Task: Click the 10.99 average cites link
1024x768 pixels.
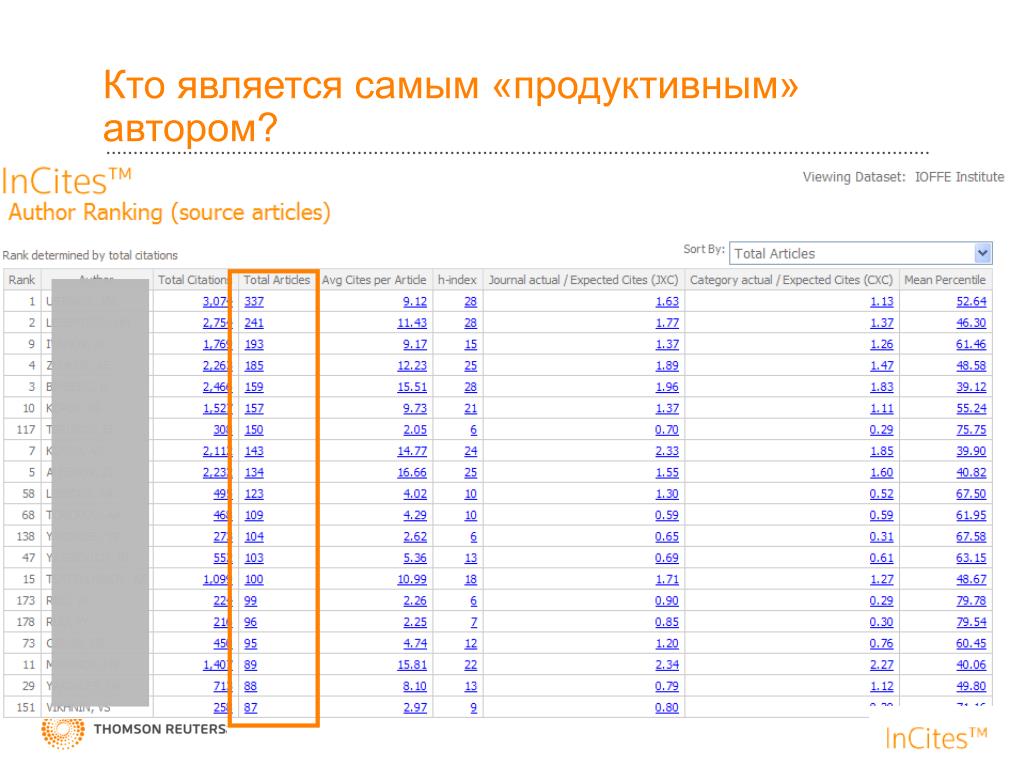Action: [412, 579]
